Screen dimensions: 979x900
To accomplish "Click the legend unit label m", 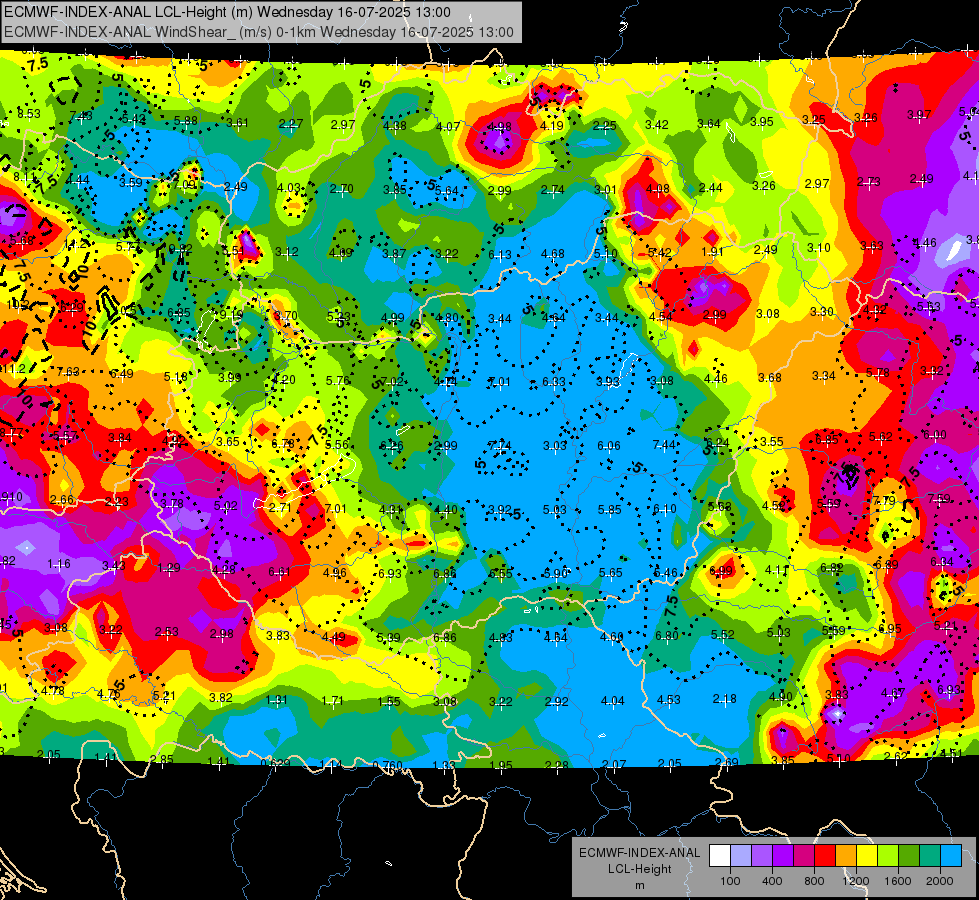I will 639,886.
